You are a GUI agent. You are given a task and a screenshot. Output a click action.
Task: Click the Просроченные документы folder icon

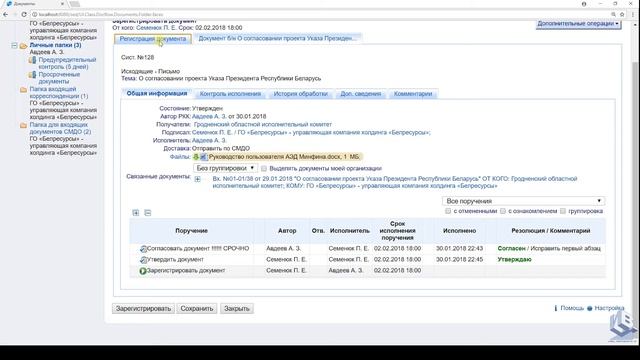click(x=33, y=75)
